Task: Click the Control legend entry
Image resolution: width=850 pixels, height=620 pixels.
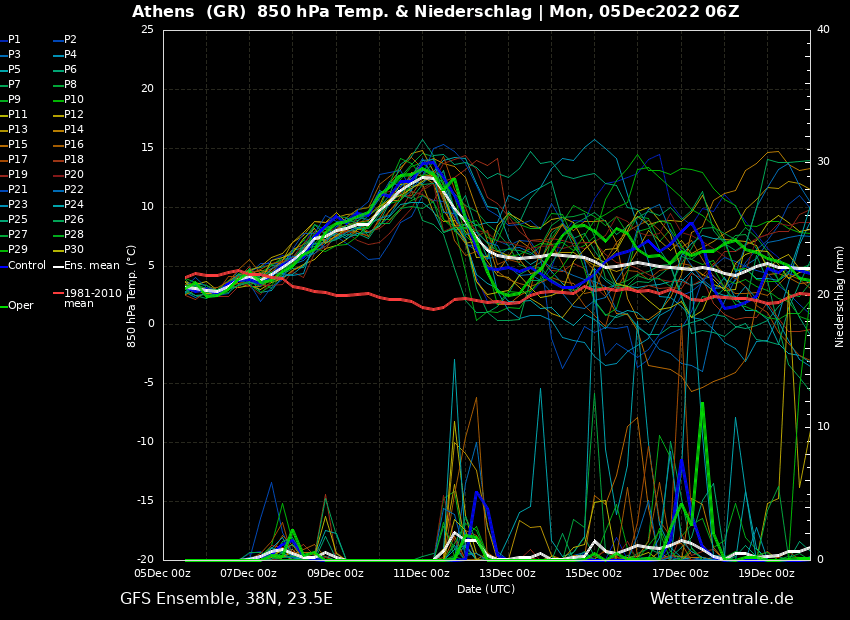Action: click(27, 266)
